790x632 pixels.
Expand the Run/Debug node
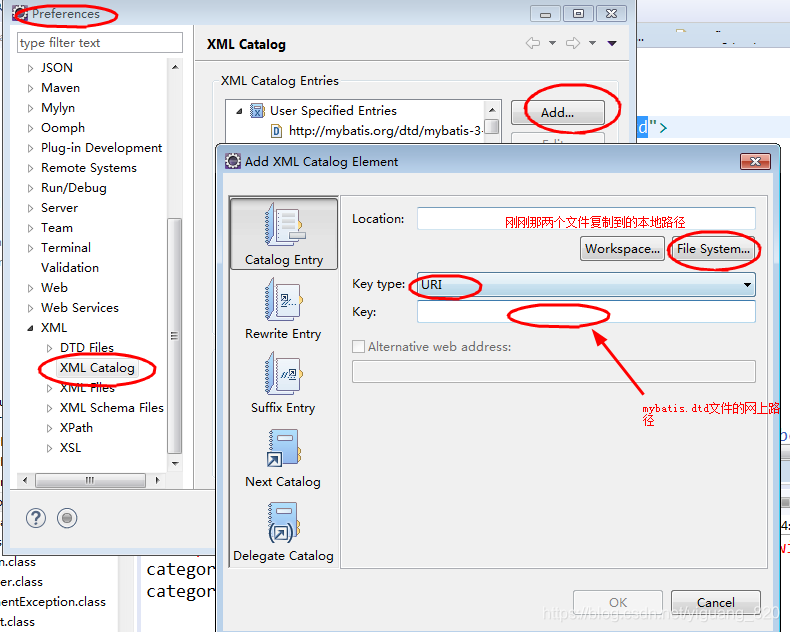coord(30,188)
